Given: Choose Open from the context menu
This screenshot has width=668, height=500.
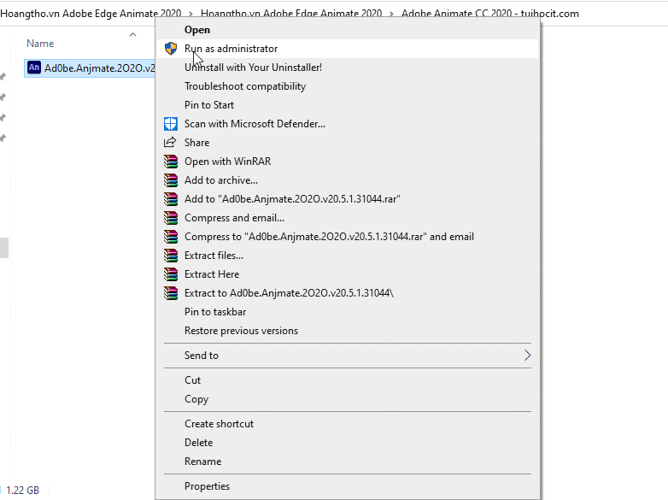Looking at the screenshot, I should coord(348,30).
